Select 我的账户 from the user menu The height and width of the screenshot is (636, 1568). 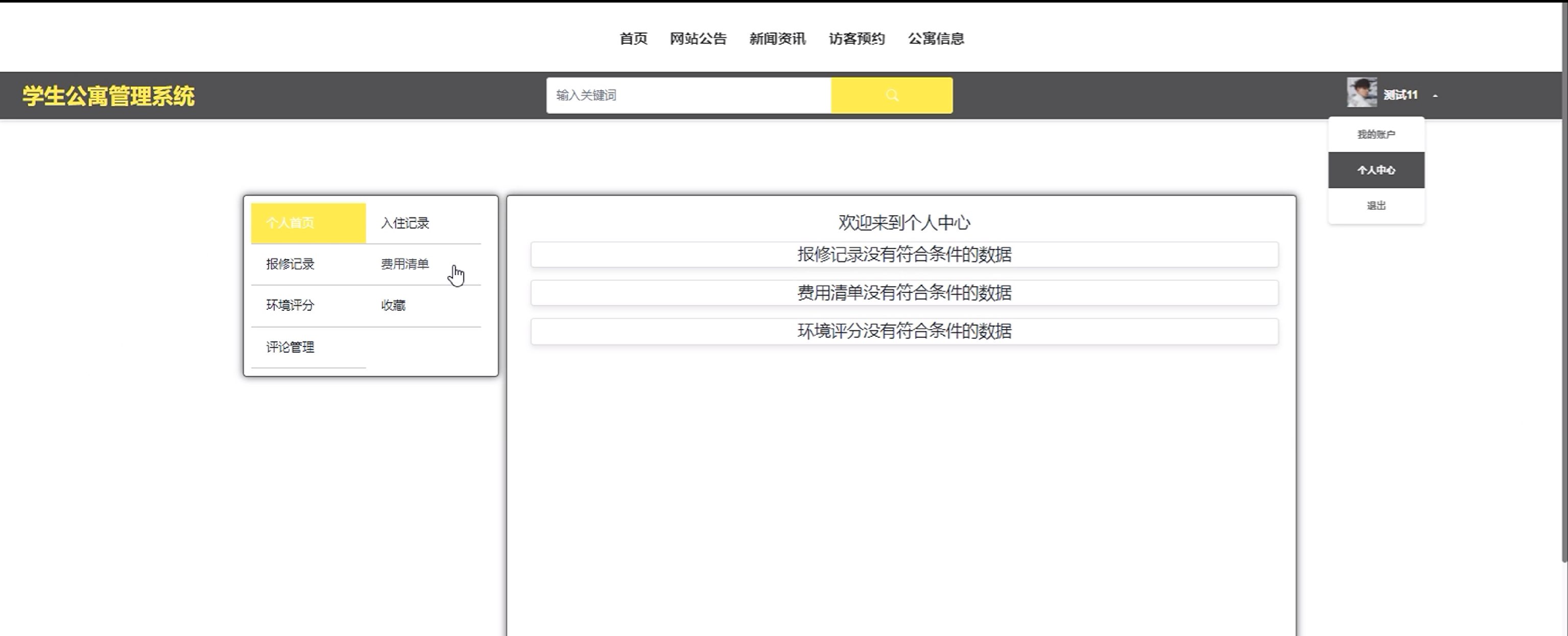coord(1375,134)
